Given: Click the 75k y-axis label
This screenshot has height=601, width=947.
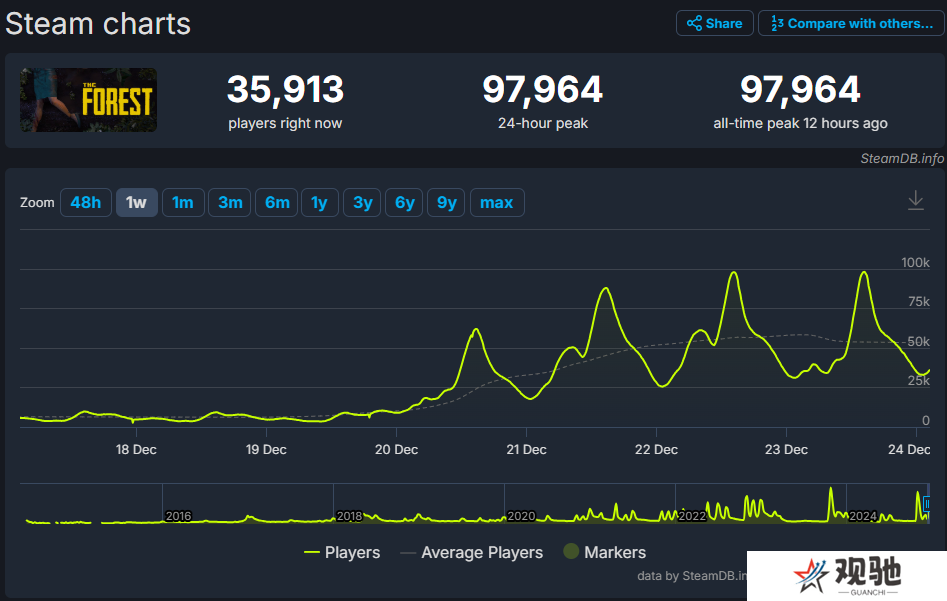Looking at the screenshot, I should click(x=919, y=302).
